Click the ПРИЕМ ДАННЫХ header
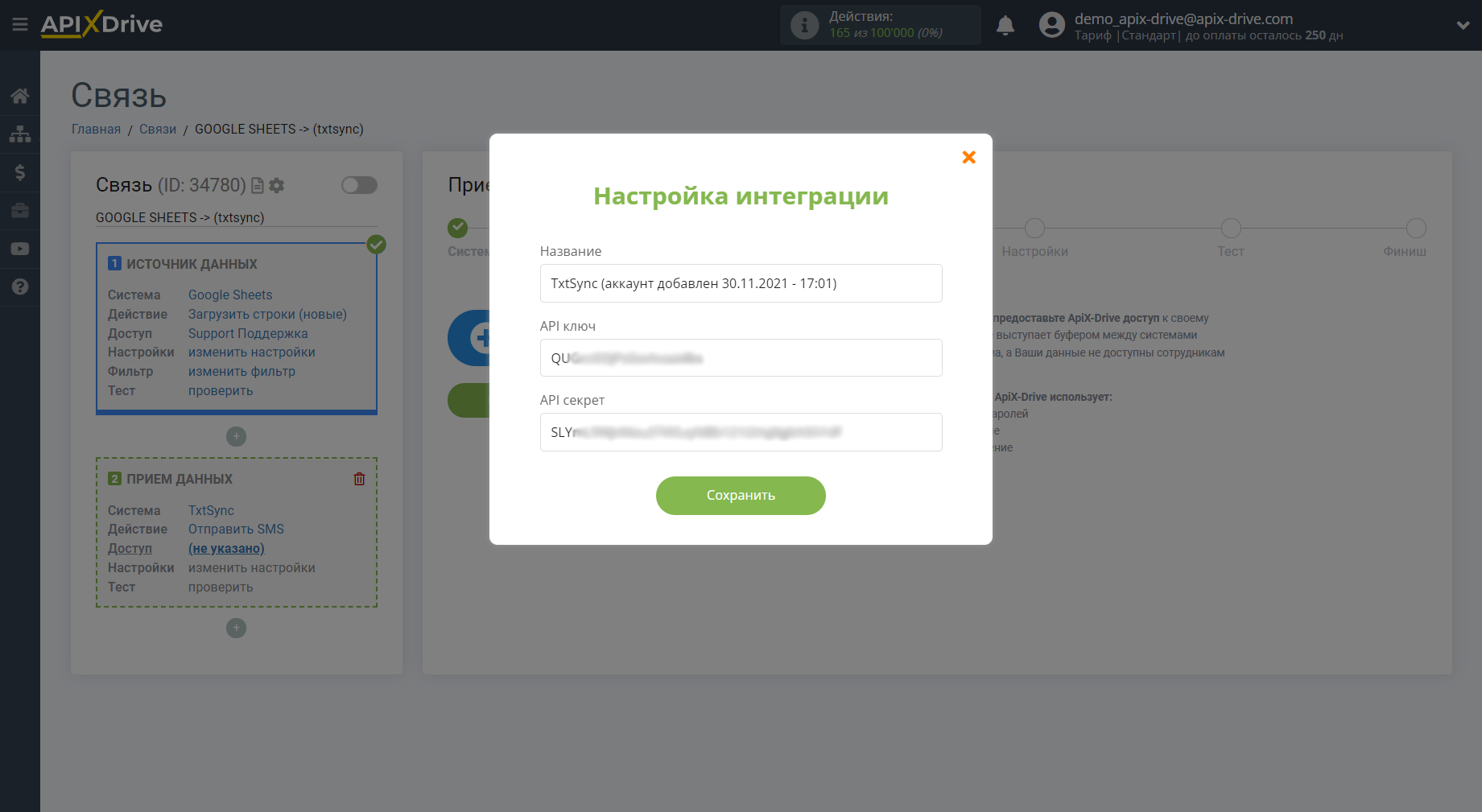 [180, 479]
